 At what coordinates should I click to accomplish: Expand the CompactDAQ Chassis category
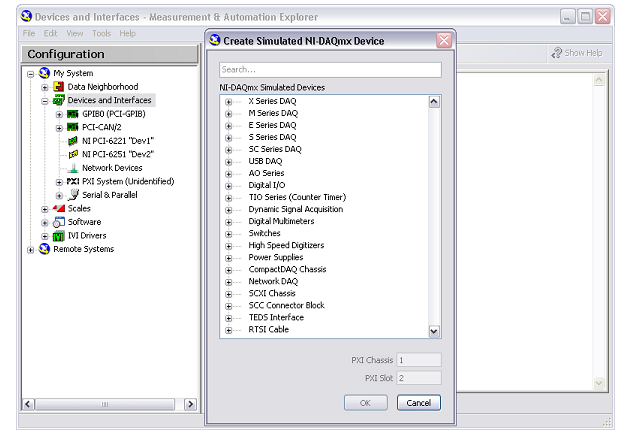tap(228, 270)
